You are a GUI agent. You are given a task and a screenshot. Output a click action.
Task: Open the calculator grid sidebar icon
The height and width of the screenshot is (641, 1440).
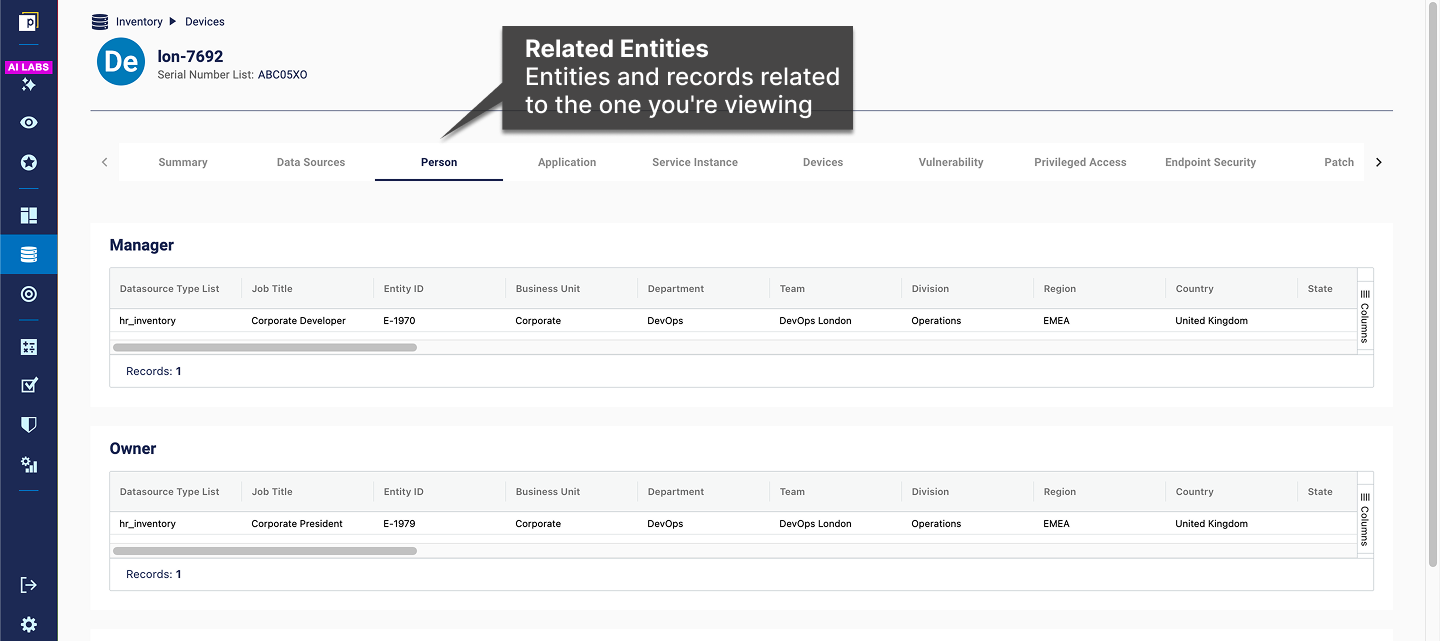[x=29, y=347]
